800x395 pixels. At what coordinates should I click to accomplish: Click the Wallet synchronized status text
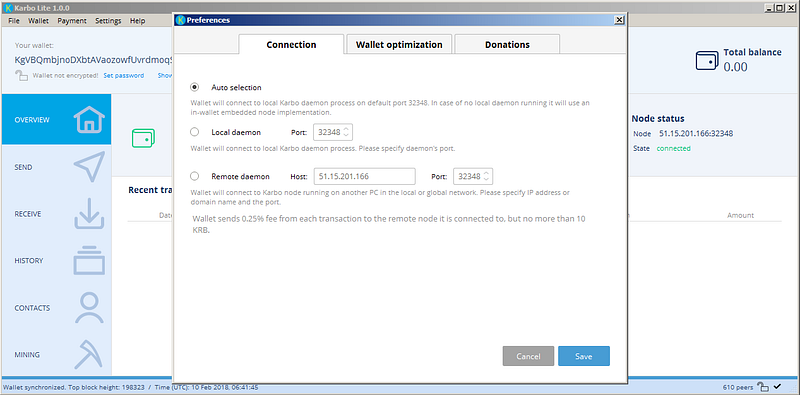[x=33, y=387]
